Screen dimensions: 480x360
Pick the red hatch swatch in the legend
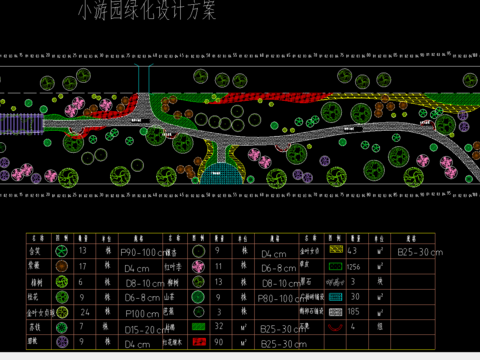[x=199, y=342]
